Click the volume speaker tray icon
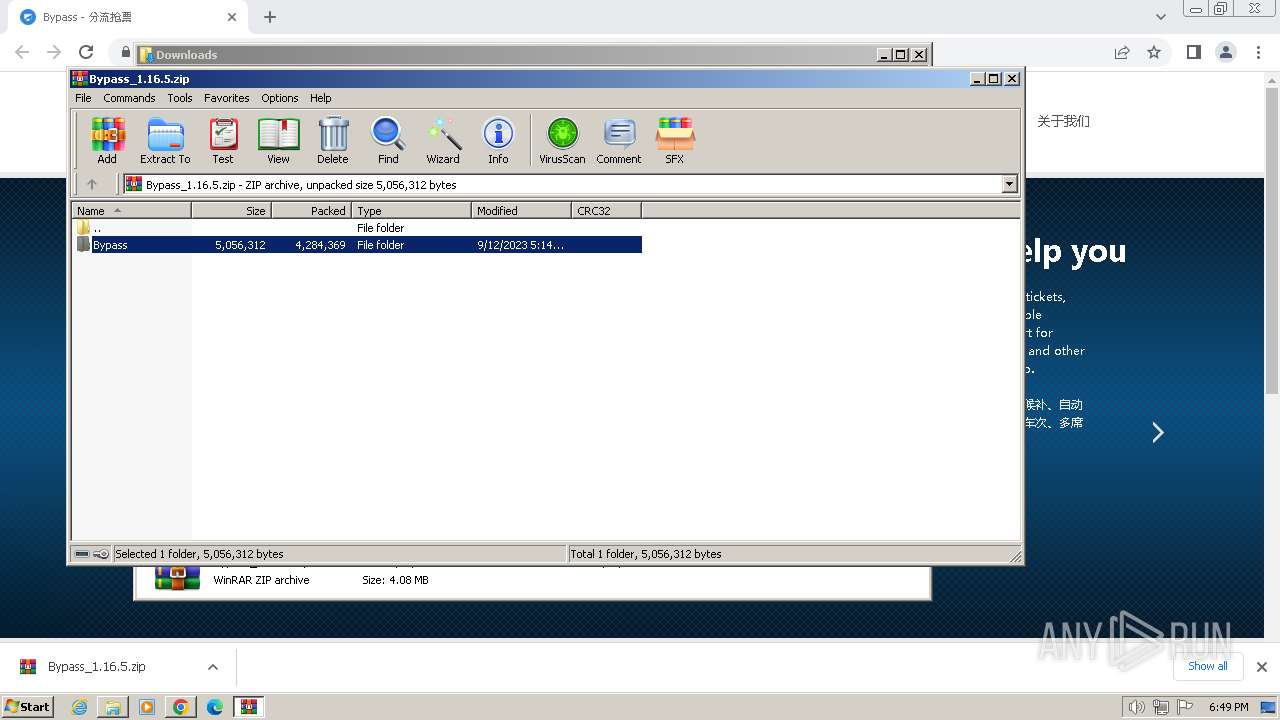1280x720 pixels. coord(1137,707)
